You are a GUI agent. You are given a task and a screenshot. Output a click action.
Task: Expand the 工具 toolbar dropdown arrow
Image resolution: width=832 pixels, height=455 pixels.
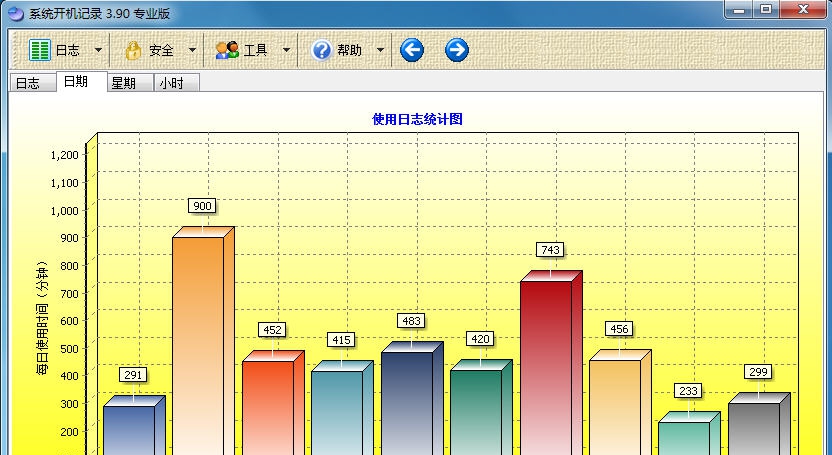(x=286, y=50)
